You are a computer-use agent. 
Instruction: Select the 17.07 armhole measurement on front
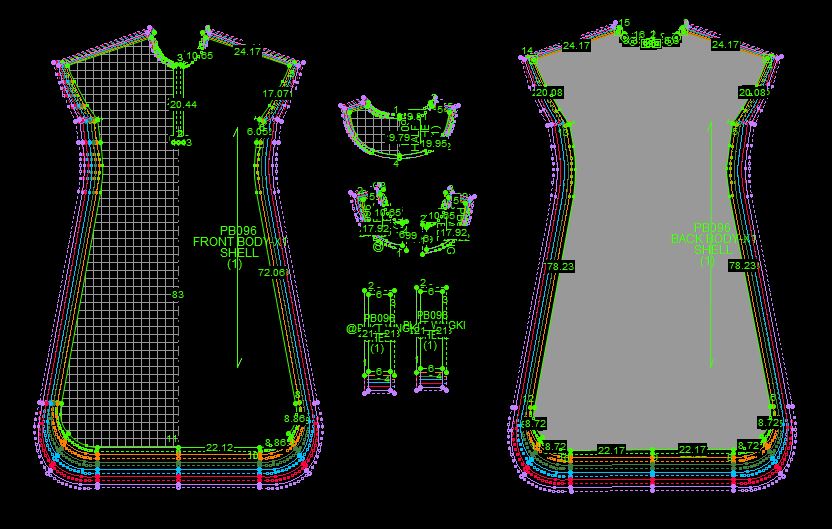pyautogui.click(x=276, y=93)
